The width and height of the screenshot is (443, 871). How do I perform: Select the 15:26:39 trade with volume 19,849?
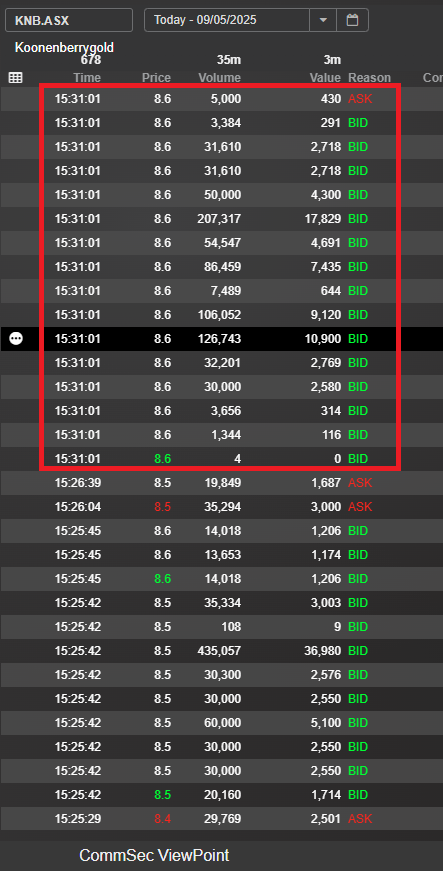tap(222, 483)
